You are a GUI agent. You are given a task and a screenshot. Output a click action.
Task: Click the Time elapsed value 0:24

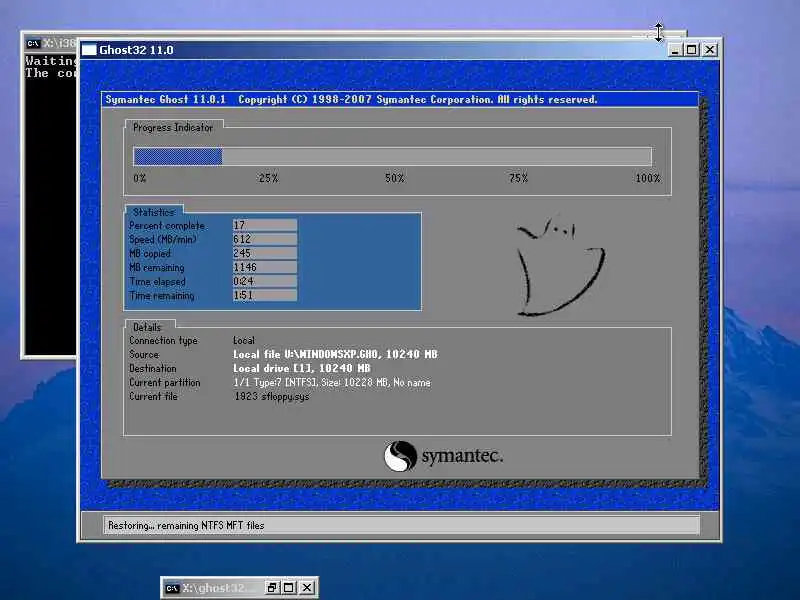tap(265, 281)
